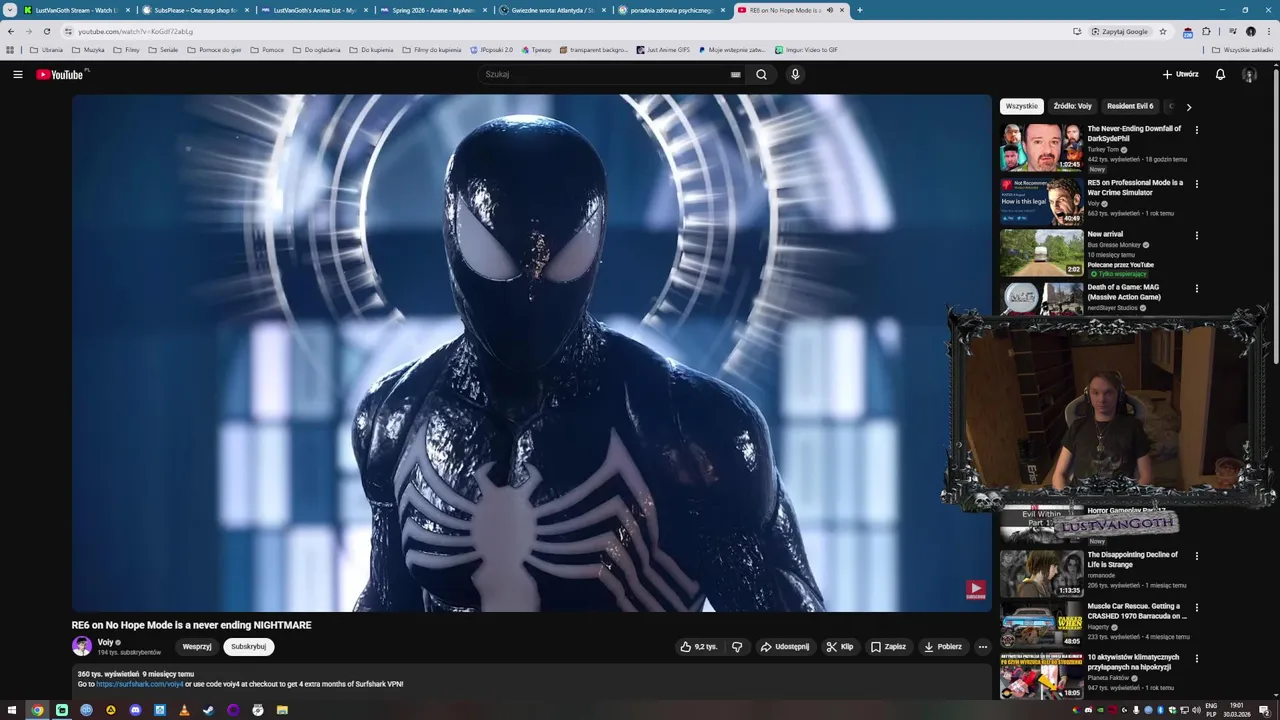Screen dimensions: 1280x720
Task: Open VLC media player from taskbar
Action: [x=184, y=710]
